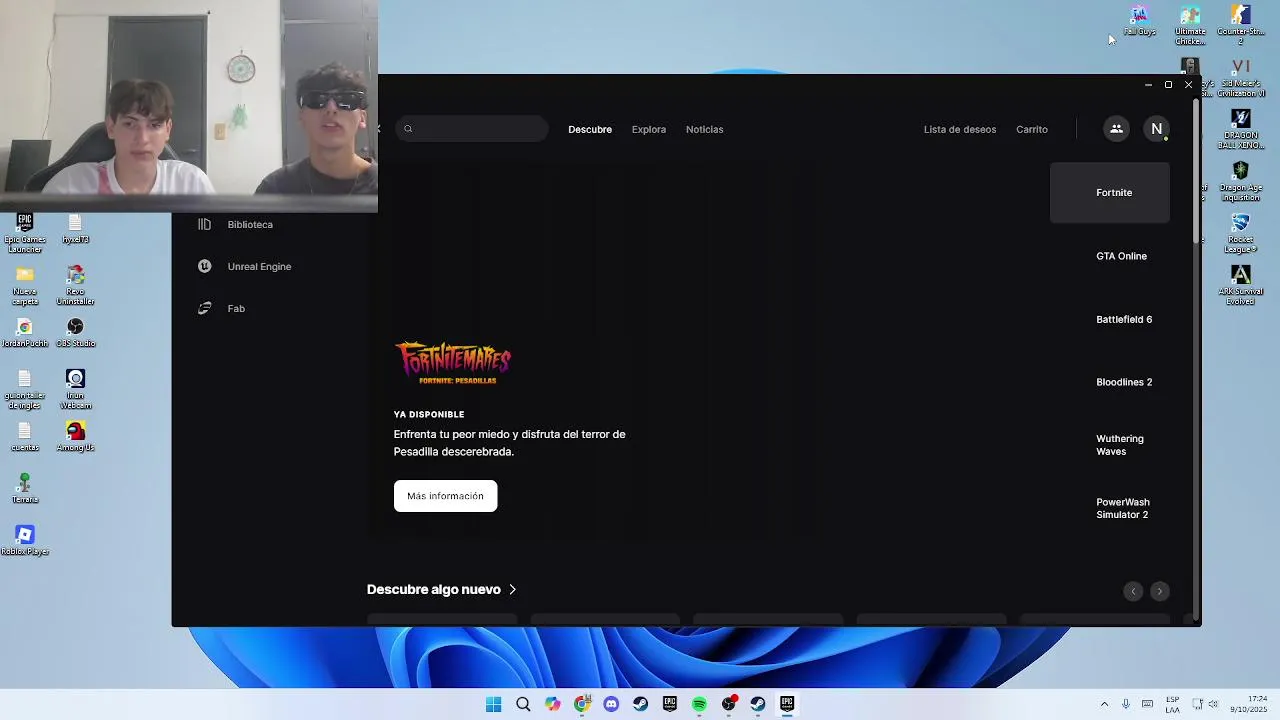Open Iriun Webcam desktop shortcut

(75, 390)
